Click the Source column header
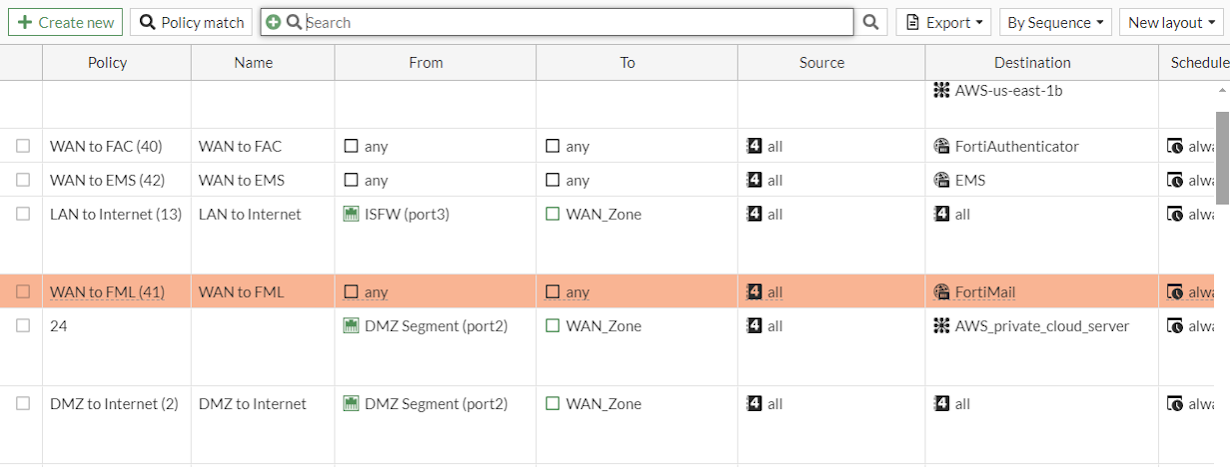 click(x=822, y=62)
